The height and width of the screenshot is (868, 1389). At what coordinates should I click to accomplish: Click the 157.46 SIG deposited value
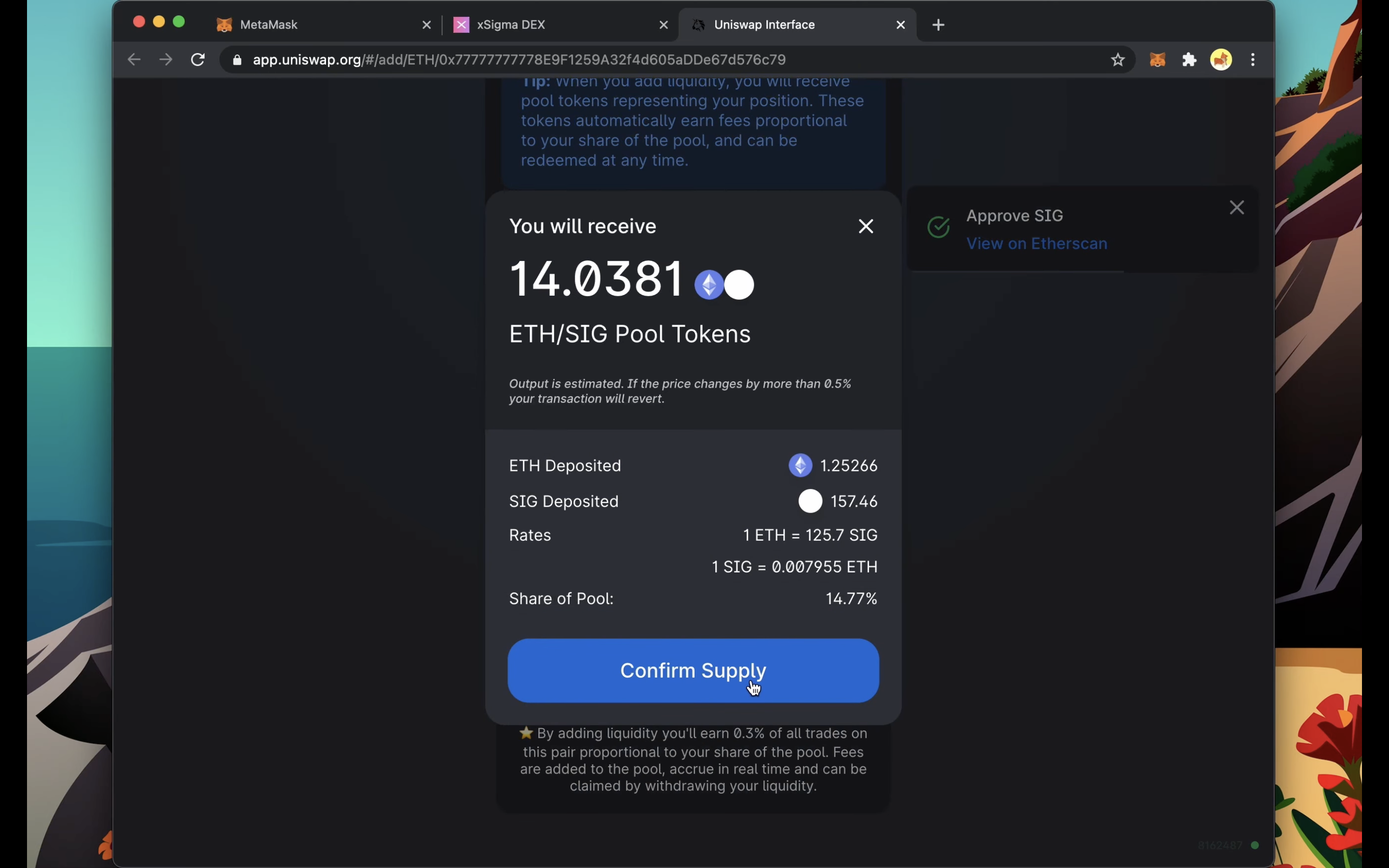click(854, 502)
